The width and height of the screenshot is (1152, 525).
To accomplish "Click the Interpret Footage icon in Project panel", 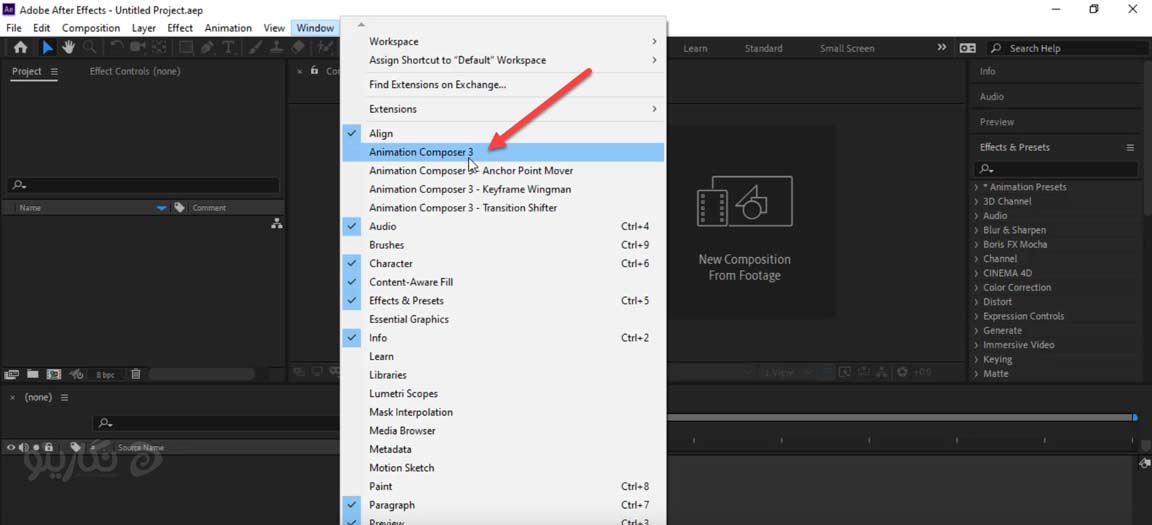I will [10, 374].
